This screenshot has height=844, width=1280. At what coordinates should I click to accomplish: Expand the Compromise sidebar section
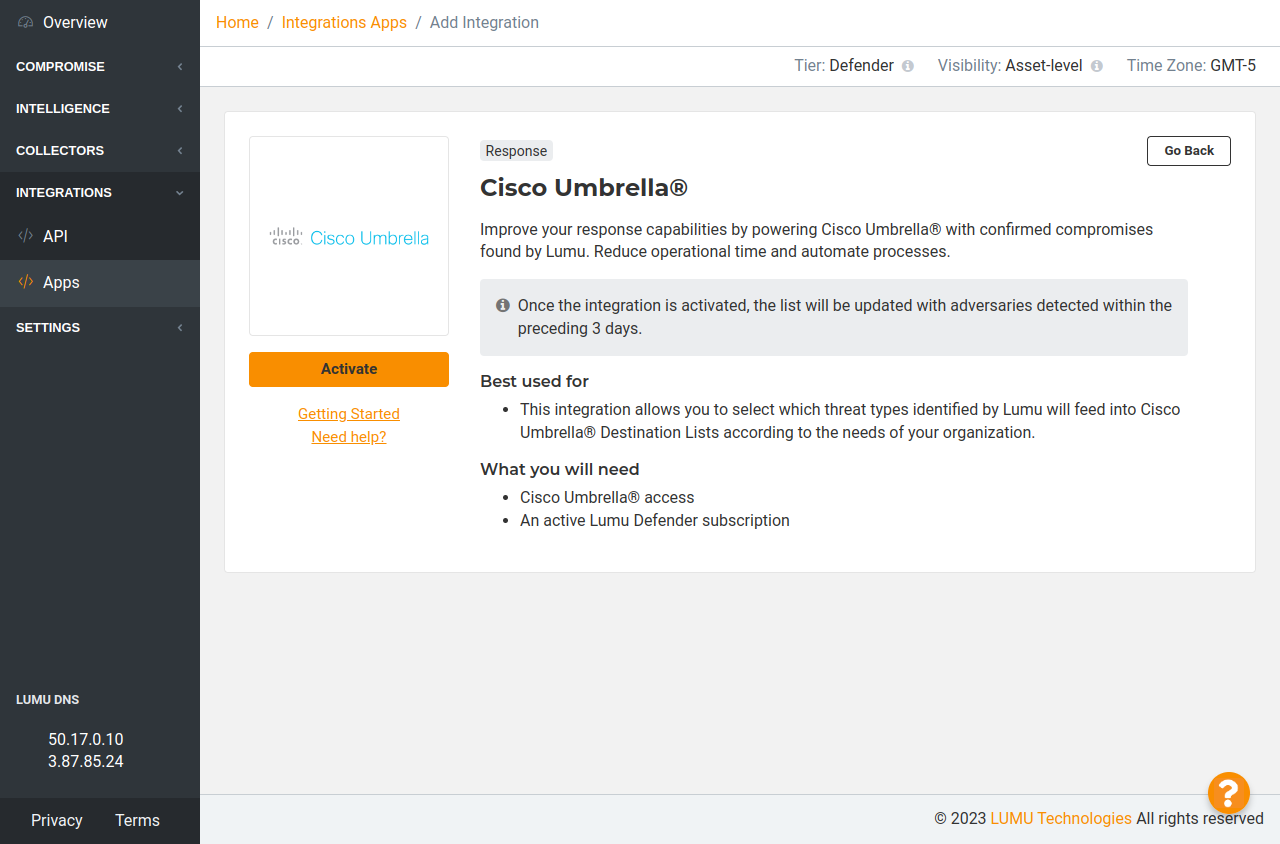coord(100,66)
